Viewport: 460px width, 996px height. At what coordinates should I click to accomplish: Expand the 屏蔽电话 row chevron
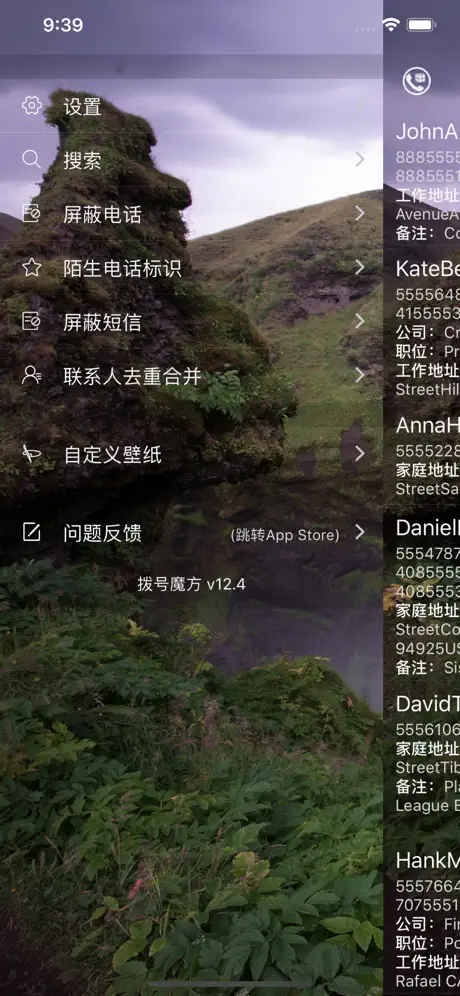tap(360, 213)
